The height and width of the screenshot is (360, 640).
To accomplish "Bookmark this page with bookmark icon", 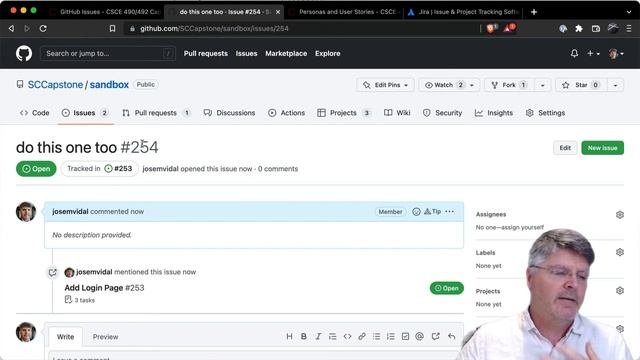I will click(x=112, y=28).
